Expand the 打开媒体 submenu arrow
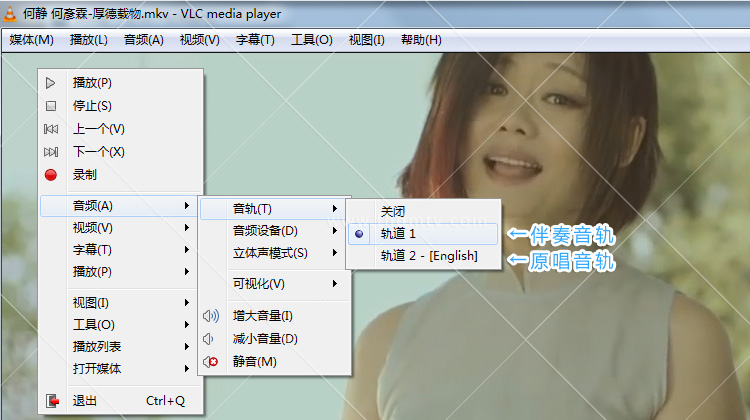The width and height of the screenshot is (750, 420). tap(187, 369)
